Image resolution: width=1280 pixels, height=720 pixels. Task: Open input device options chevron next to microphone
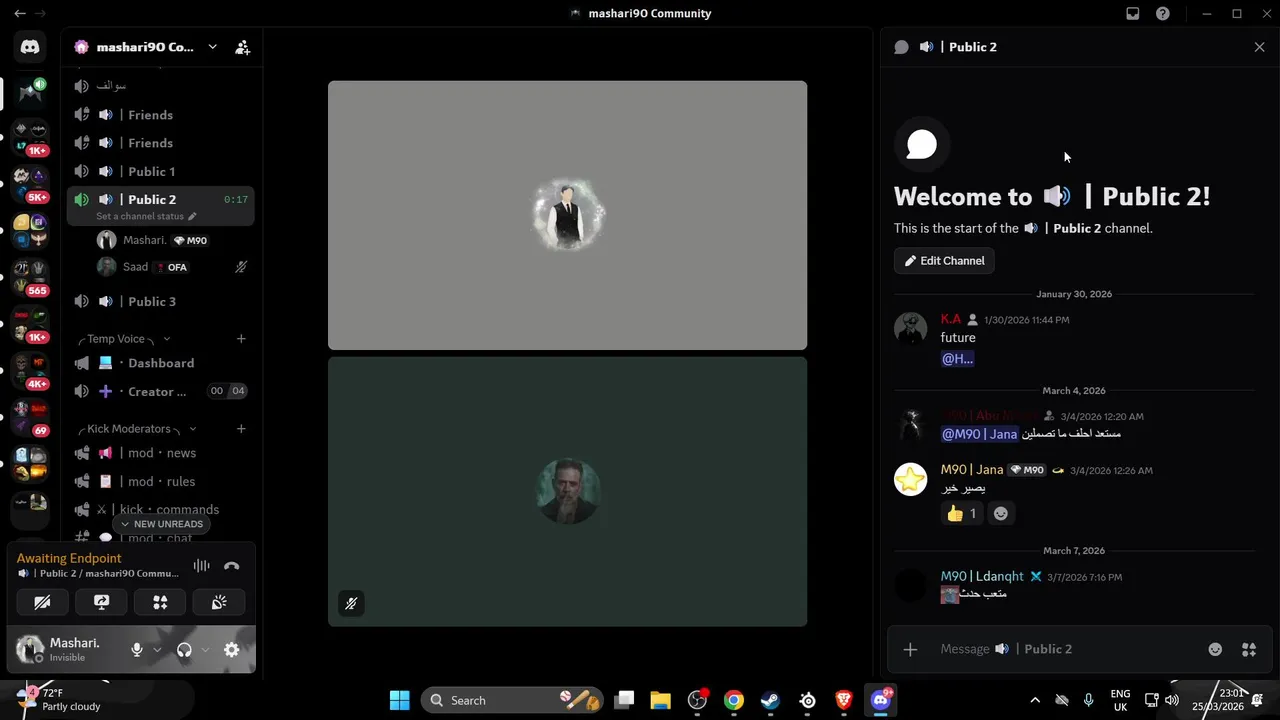pyautogui.click(x=157, y=650)
